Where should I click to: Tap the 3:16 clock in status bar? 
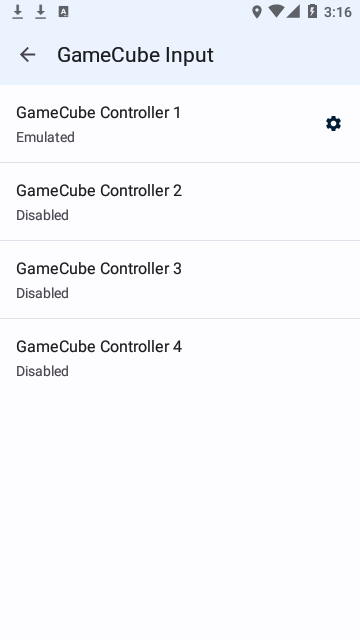(x=338, y=12)
